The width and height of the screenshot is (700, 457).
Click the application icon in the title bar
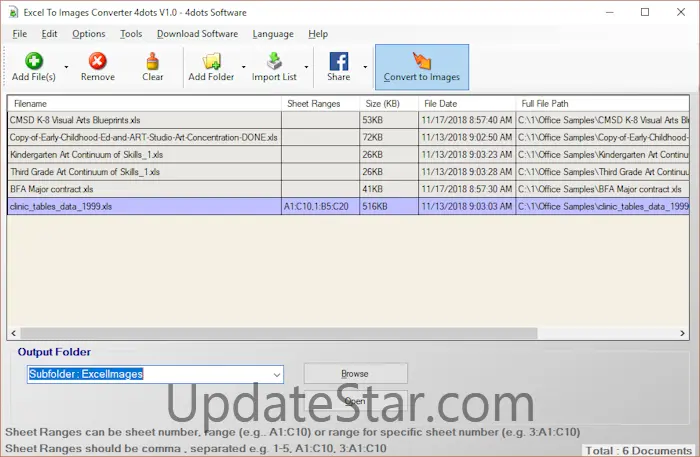[12, 12]
